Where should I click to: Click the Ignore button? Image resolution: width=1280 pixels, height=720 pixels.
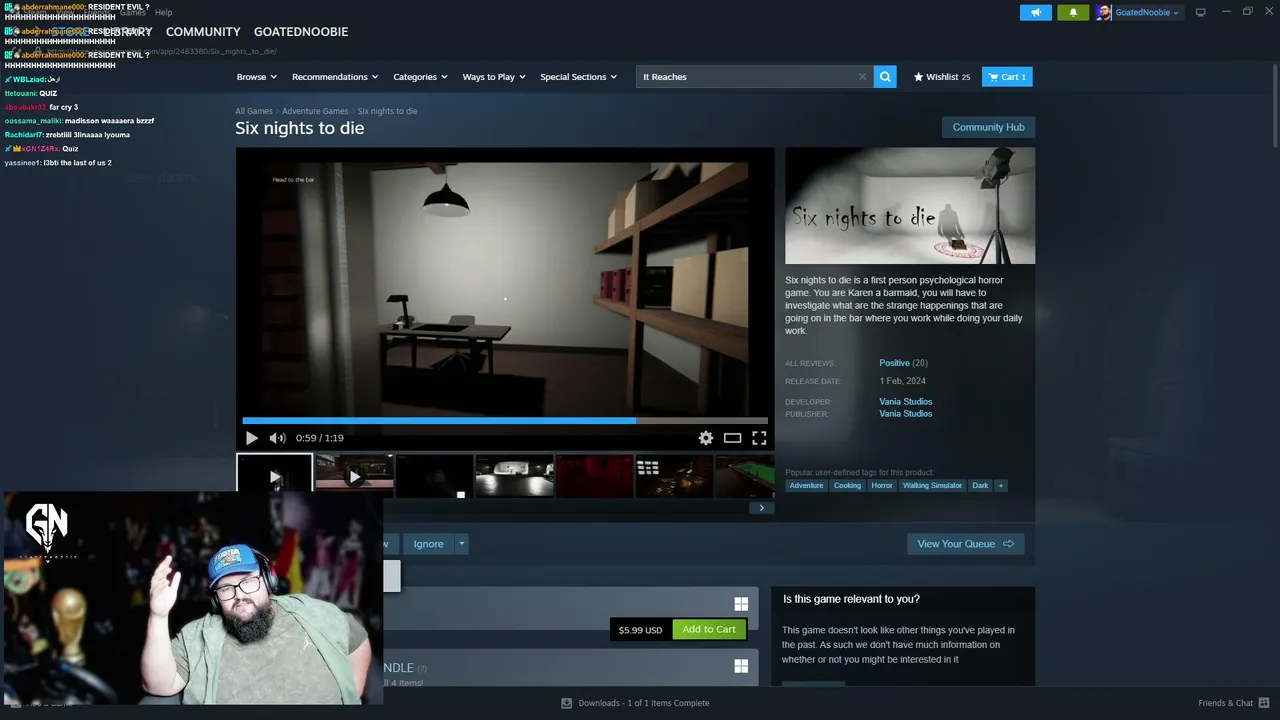pos(428,544)
